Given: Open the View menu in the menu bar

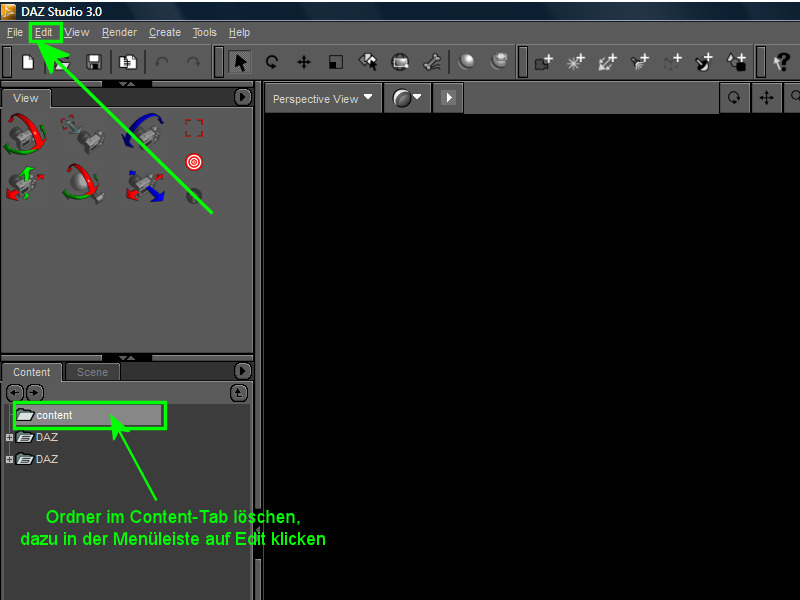Looking at the screenshot, I should click(x=77, y=33).
